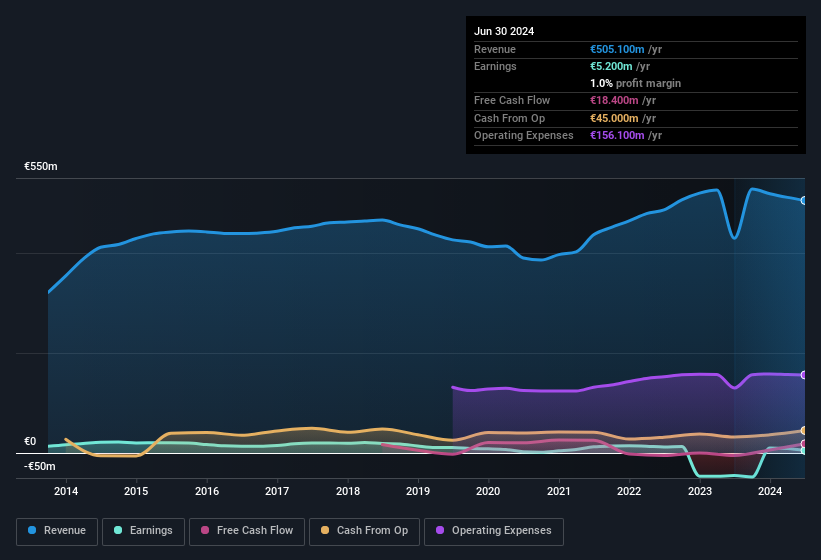Click the Earnings label in tooltip
The image size is (821, 560).
[495, 66]
